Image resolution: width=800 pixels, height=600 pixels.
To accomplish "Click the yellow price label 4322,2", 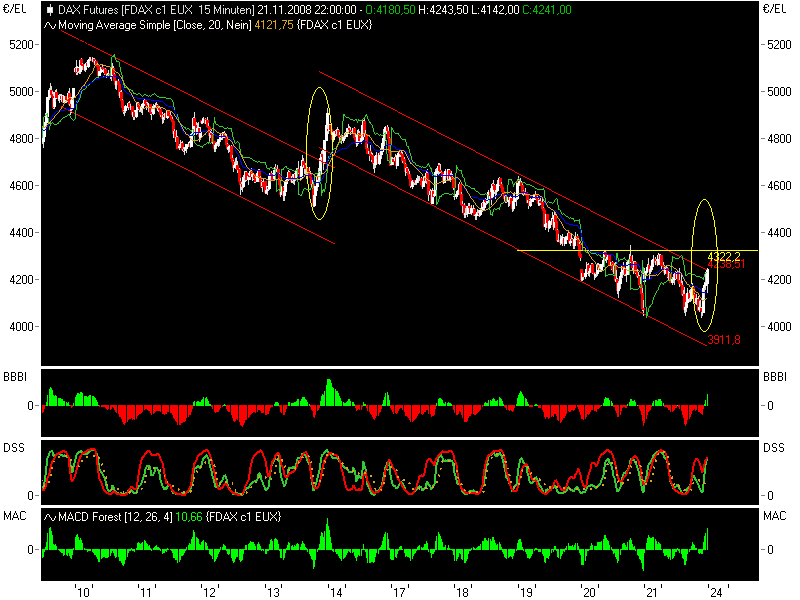I will [724, 256].
